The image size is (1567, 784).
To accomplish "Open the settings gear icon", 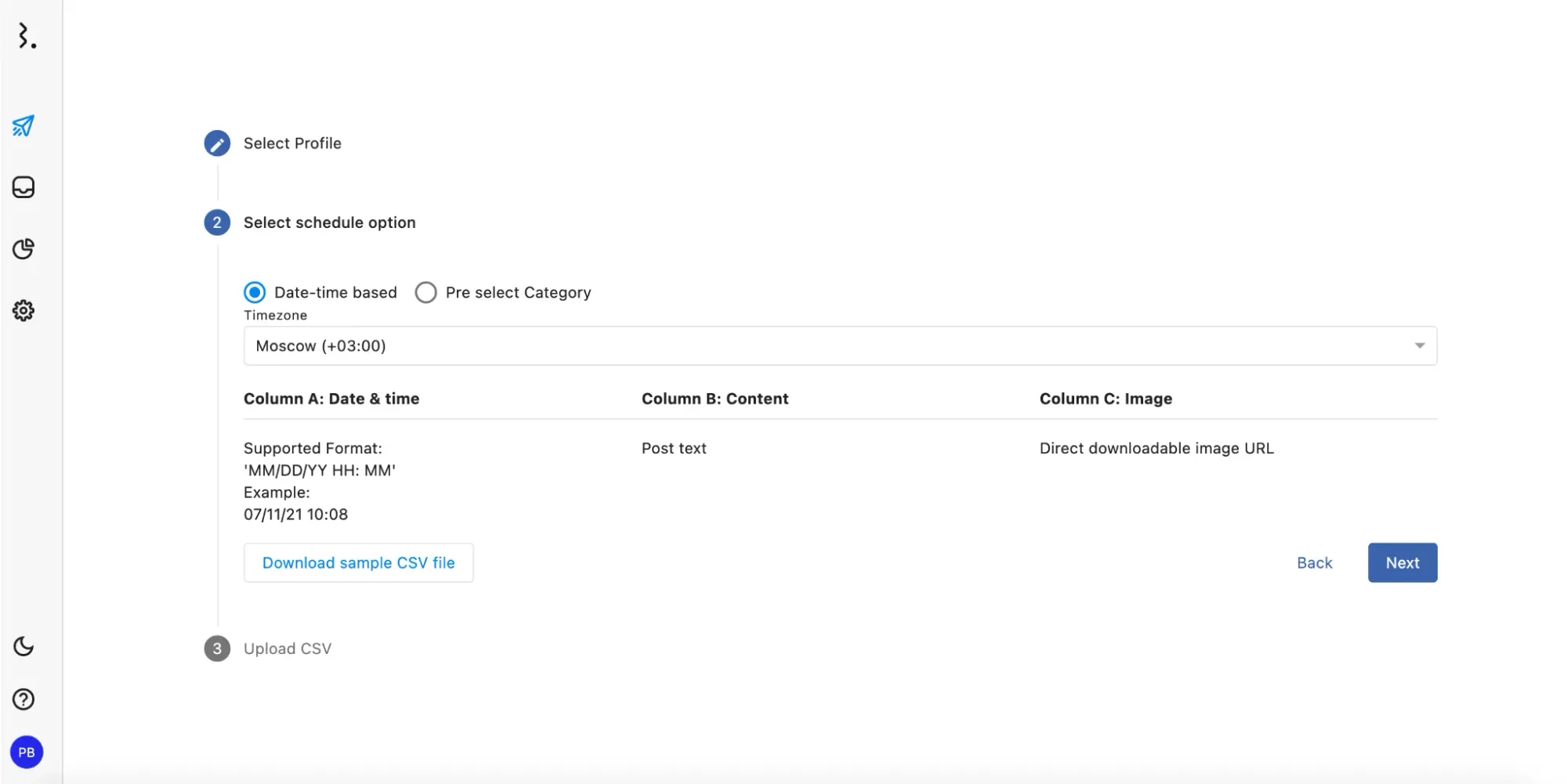I will coord(24,311).
